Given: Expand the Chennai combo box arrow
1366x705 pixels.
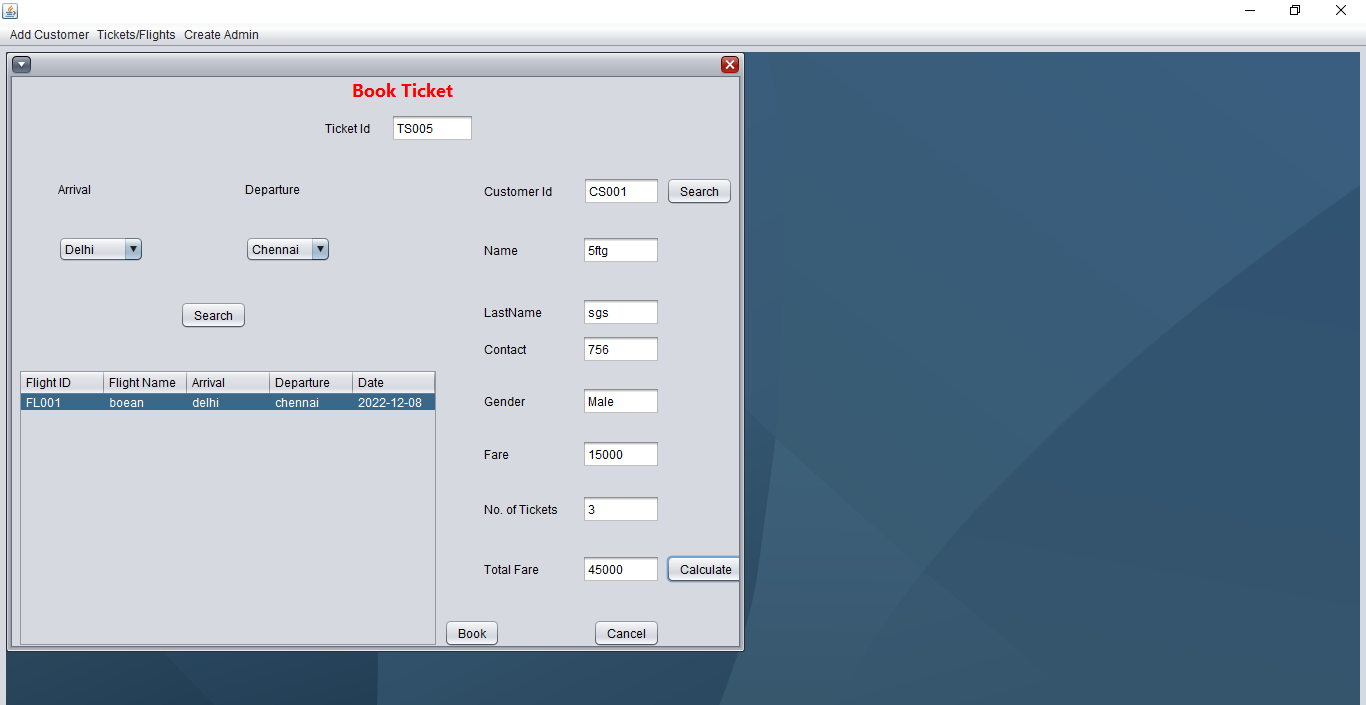Looking at the screenshot, I should (x=320, y=249).
